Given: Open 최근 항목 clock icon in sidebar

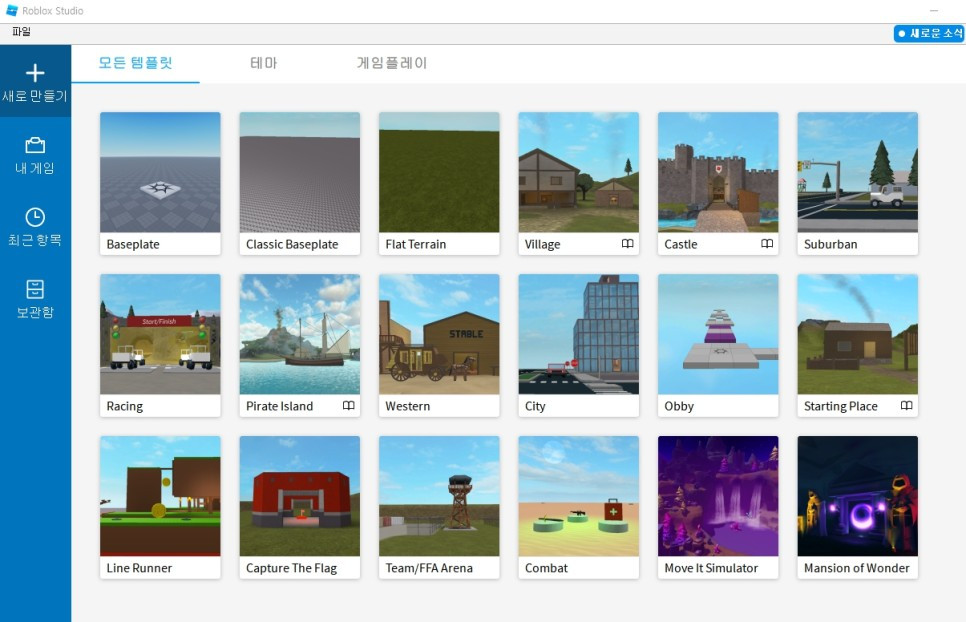Looking at the screenshot, I should (x=35, y=217).
